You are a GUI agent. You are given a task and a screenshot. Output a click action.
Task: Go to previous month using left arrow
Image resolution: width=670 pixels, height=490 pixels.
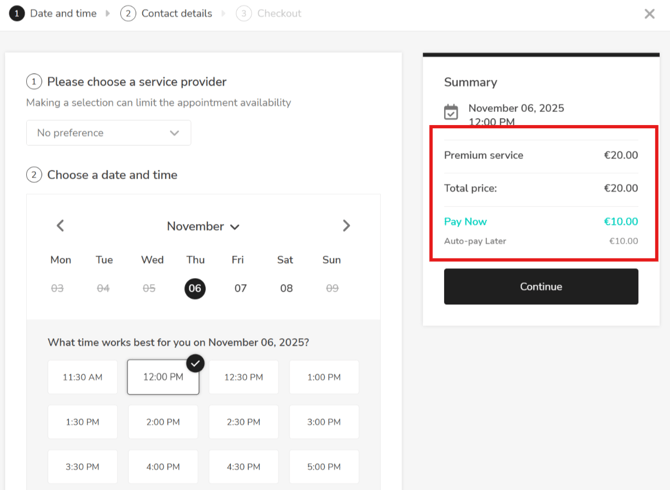60,226
